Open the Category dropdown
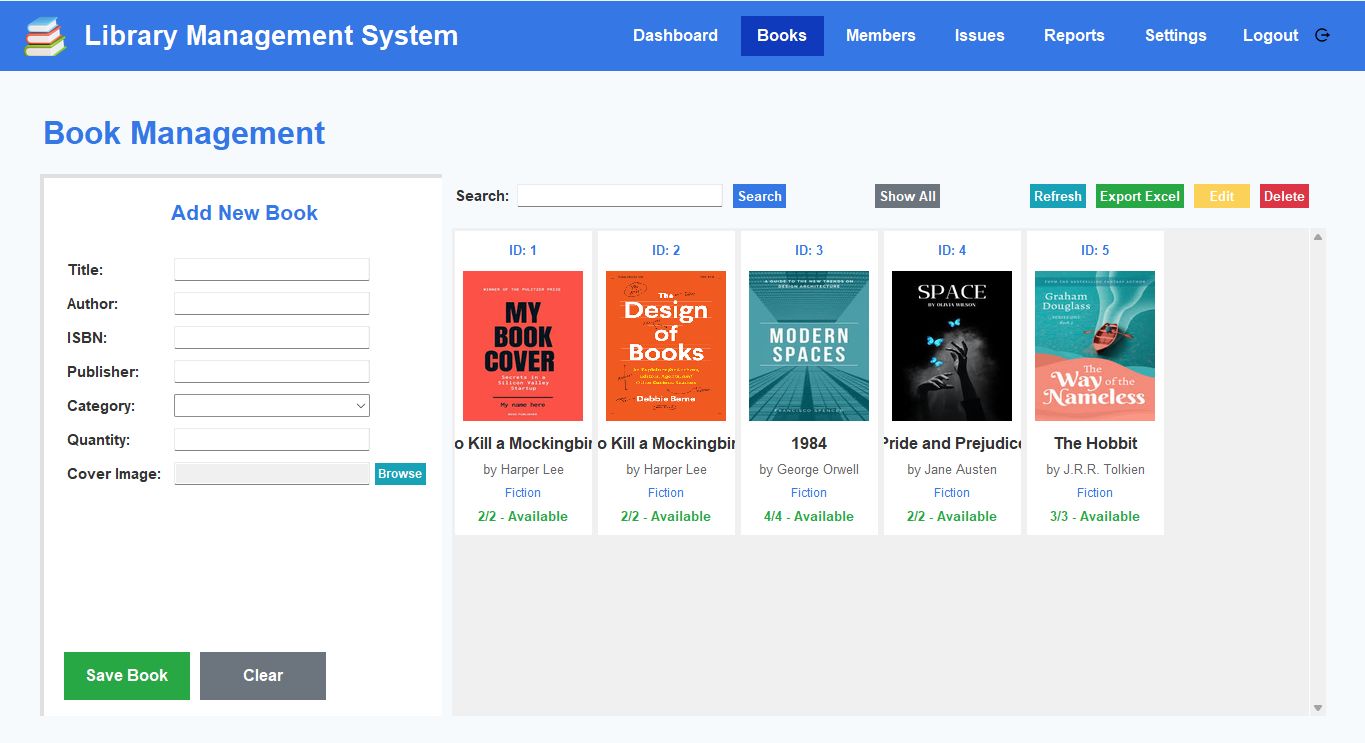This screenshot has height=743, width=1365. click(271, 405)
